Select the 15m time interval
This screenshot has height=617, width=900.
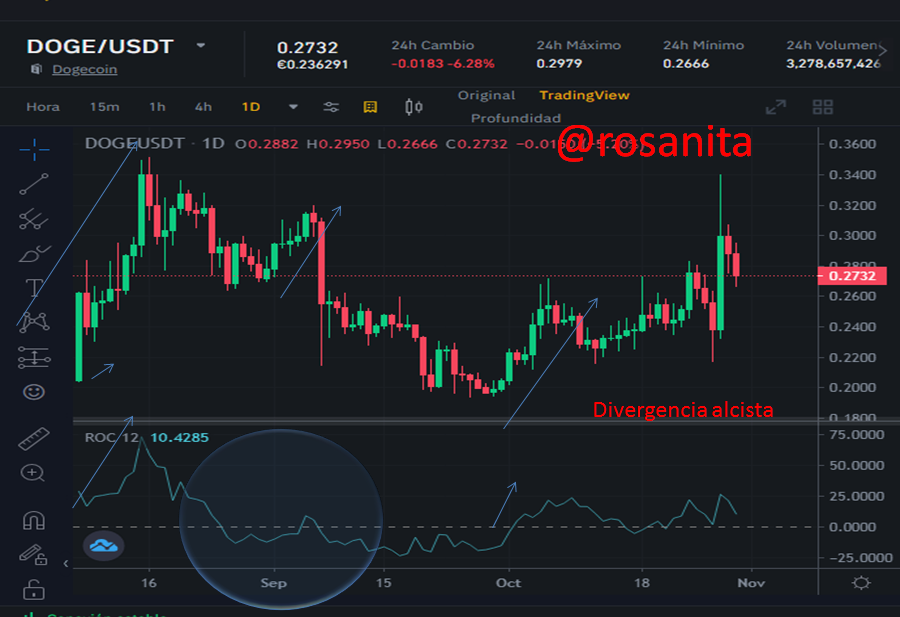[104, 107]
